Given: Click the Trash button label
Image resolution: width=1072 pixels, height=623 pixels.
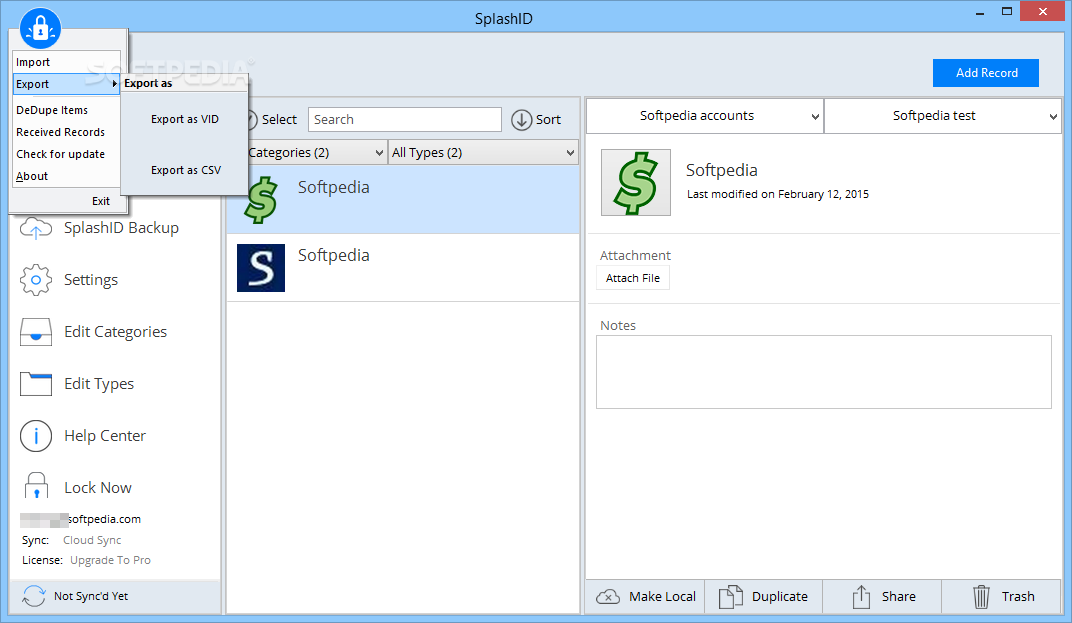Looking at the screenshot, I should click(1018, 596).
